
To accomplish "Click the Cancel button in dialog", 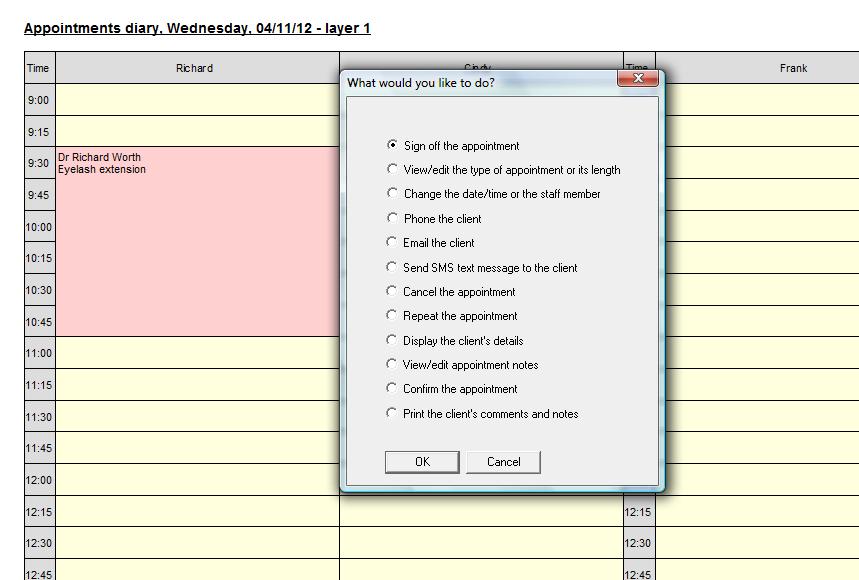I will (503, 462).
